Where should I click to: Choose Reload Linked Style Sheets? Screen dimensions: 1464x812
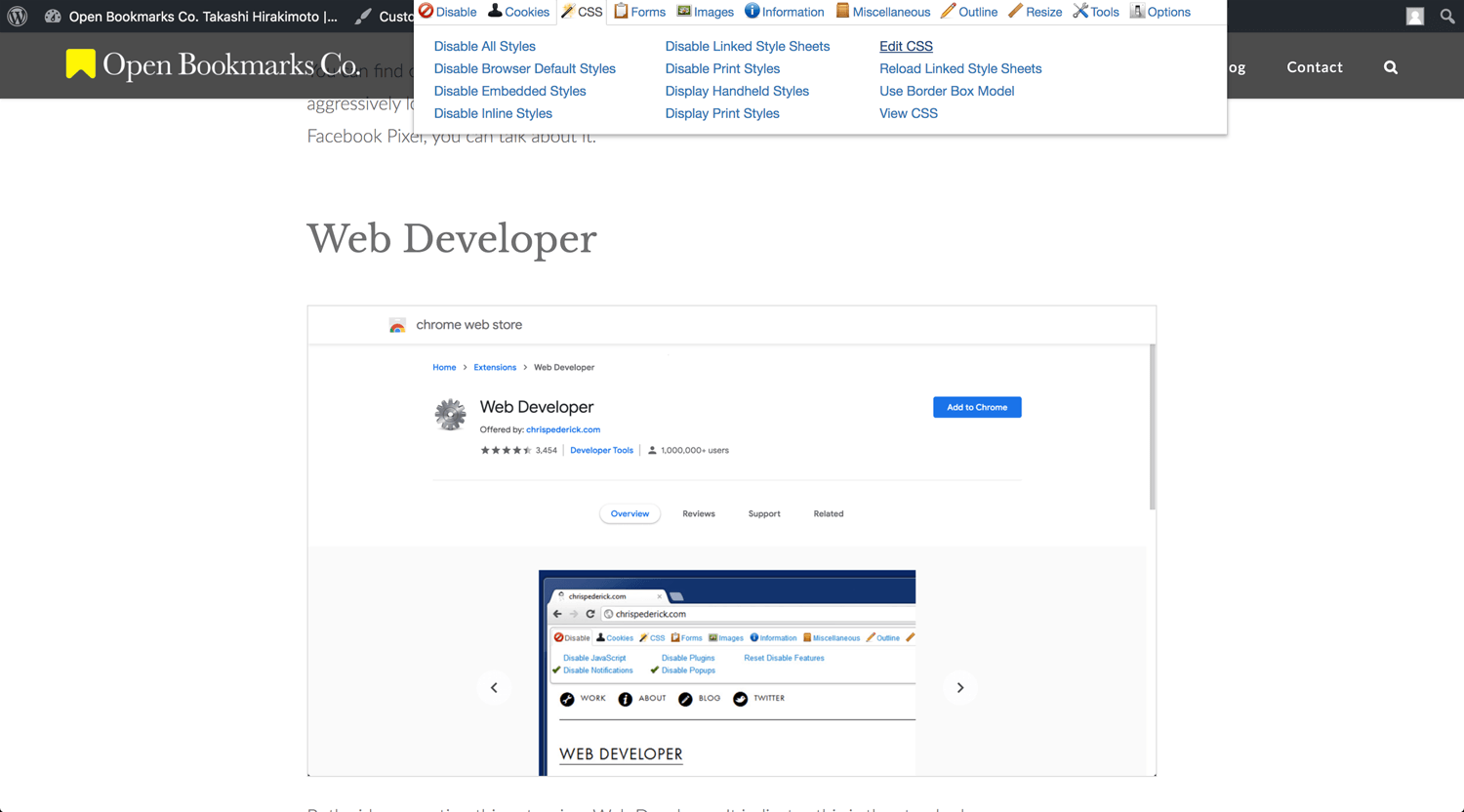coord(960,68)
